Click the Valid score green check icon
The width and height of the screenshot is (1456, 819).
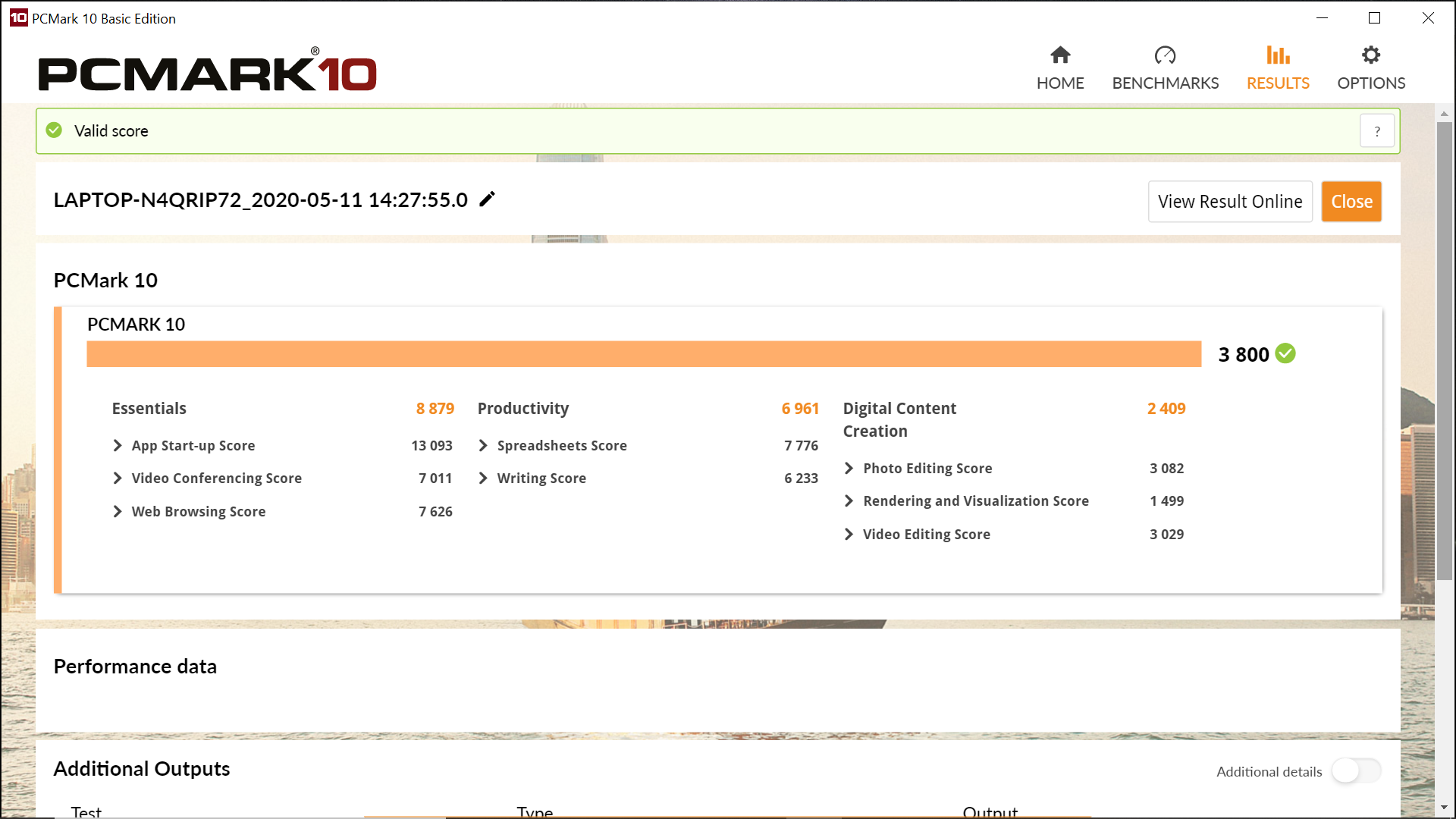pyautogui.click(x=54, y=130)
